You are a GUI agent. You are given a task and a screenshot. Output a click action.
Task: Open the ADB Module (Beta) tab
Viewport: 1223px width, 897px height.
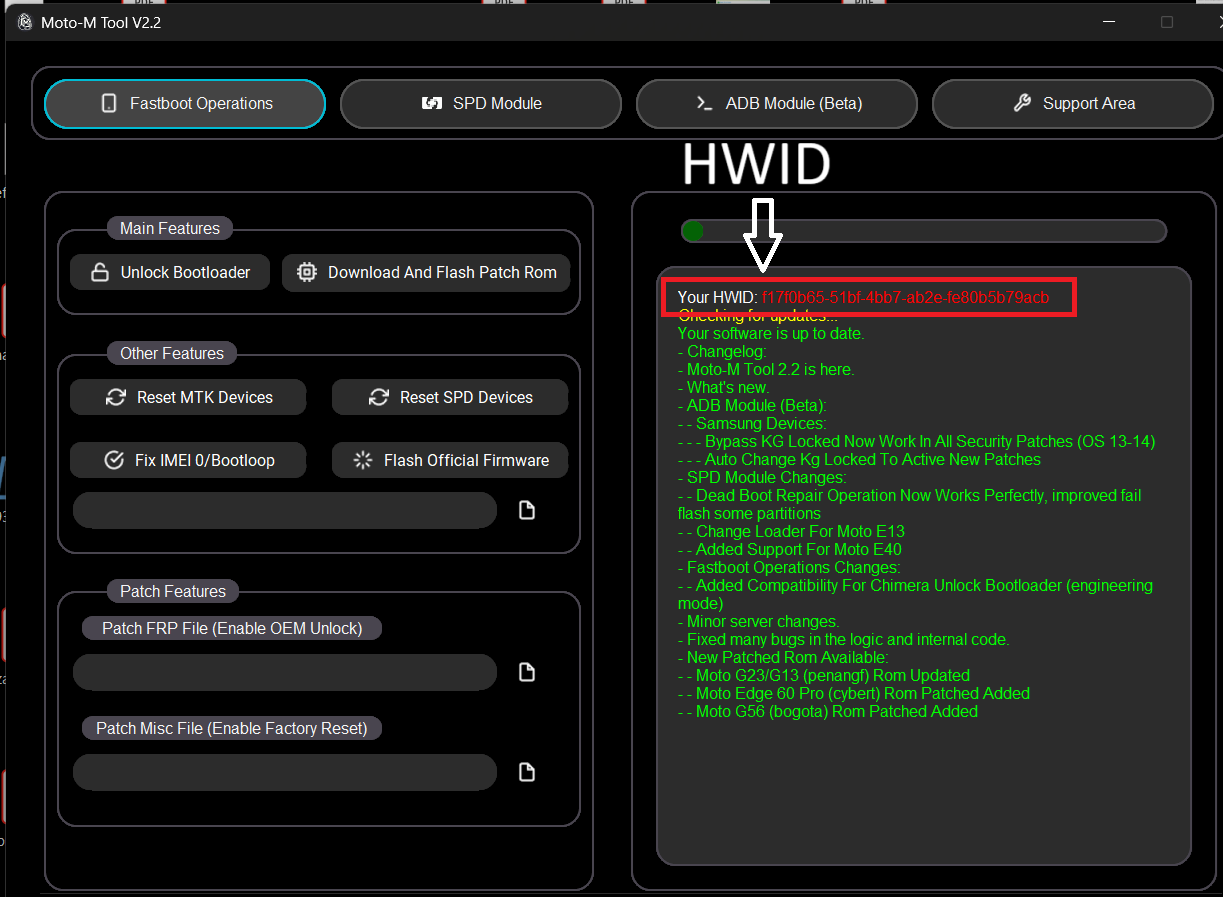(x=777, y=104)
